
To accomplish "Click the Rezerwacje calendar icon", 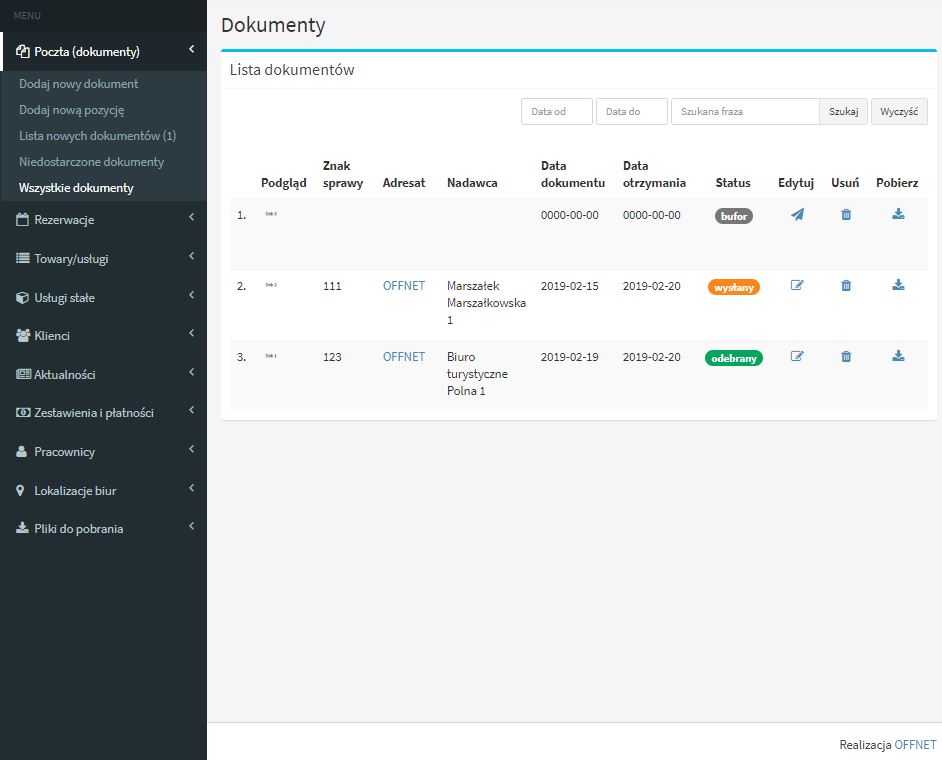I will click(22, 220).
